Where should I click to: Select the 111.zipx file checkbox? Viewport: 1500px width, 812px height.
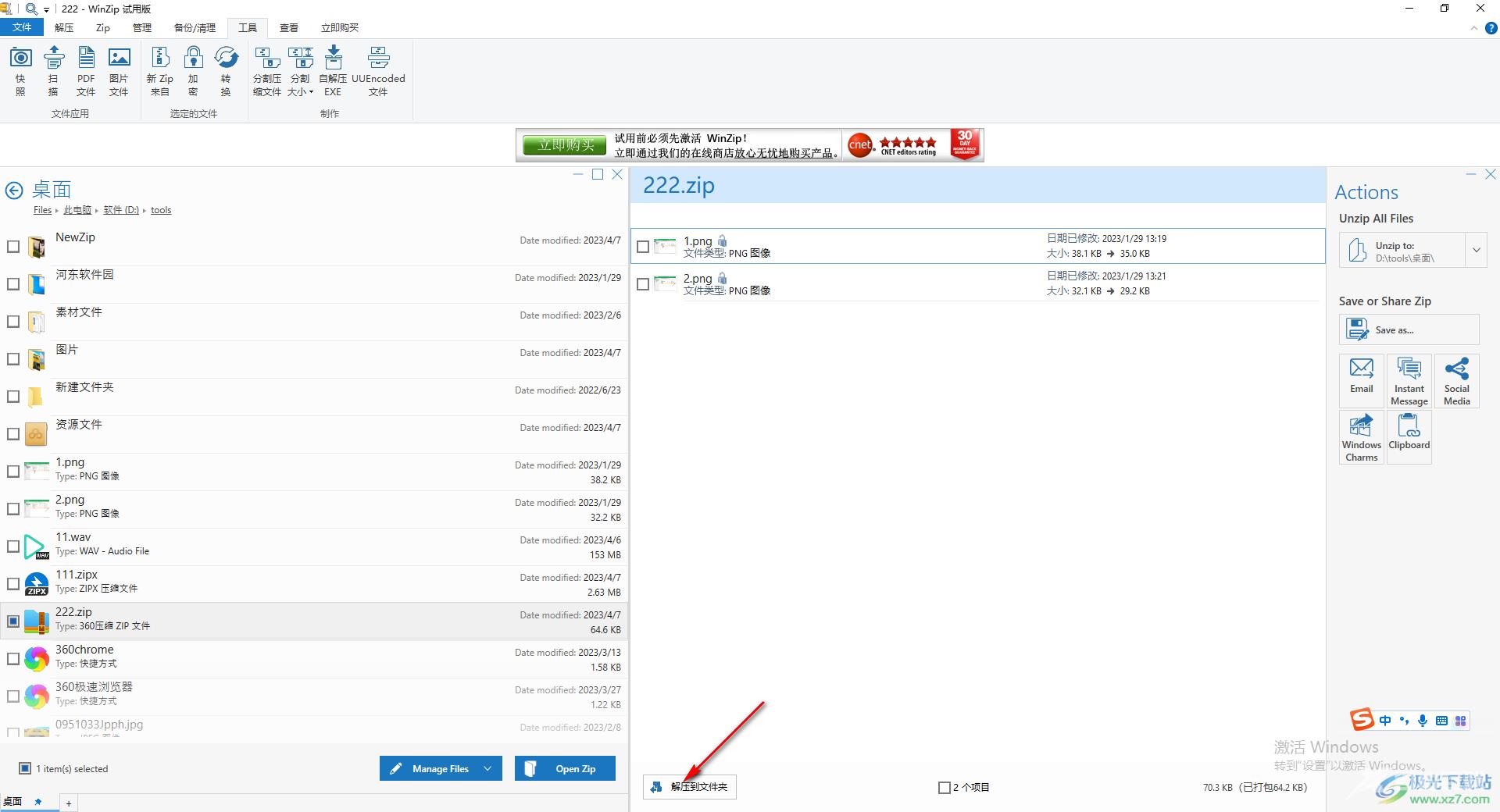pos(13,584)
